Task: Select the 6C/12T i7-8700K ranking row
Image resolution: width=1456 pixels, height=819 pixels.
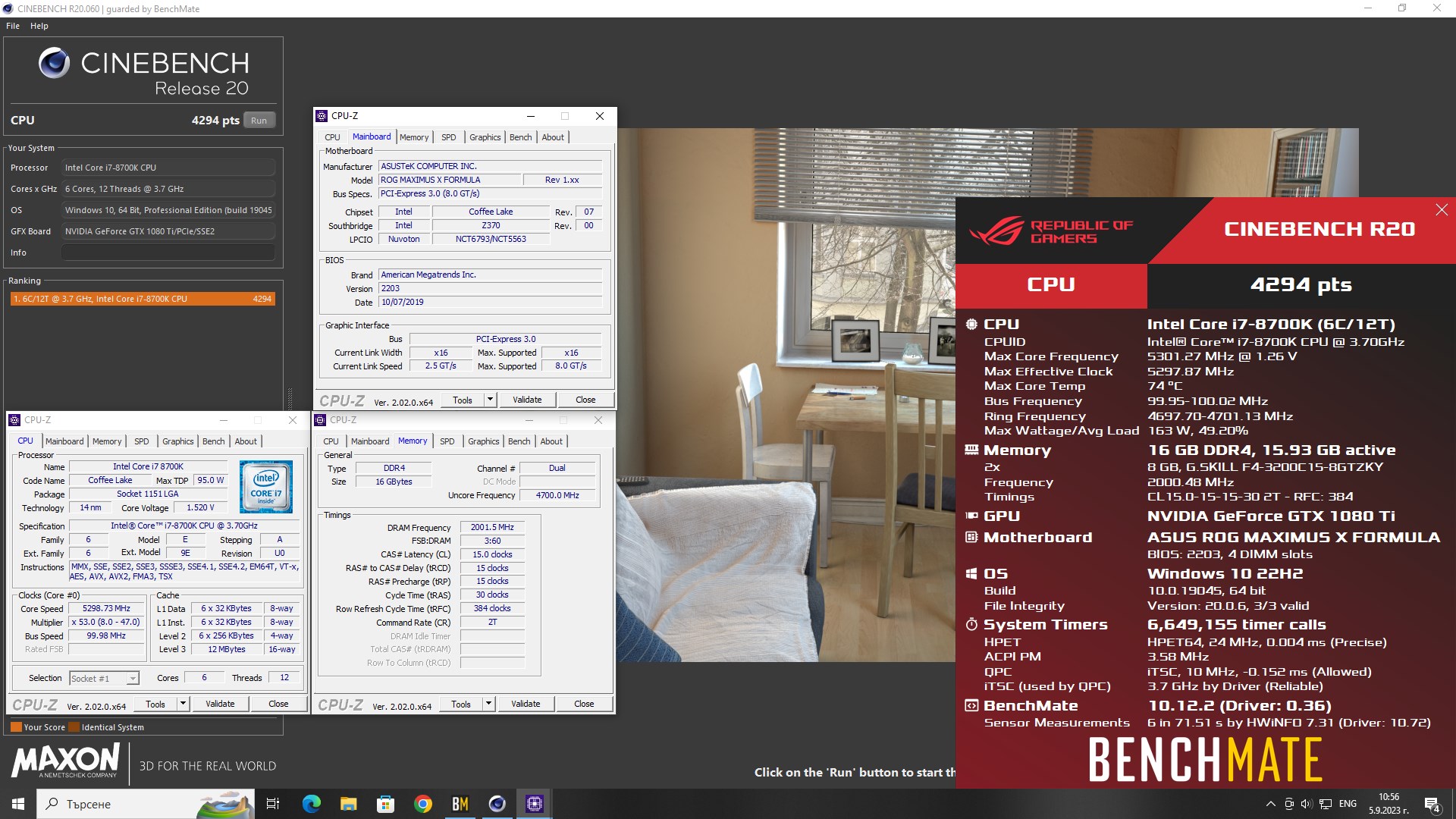Action: [142, 299]
